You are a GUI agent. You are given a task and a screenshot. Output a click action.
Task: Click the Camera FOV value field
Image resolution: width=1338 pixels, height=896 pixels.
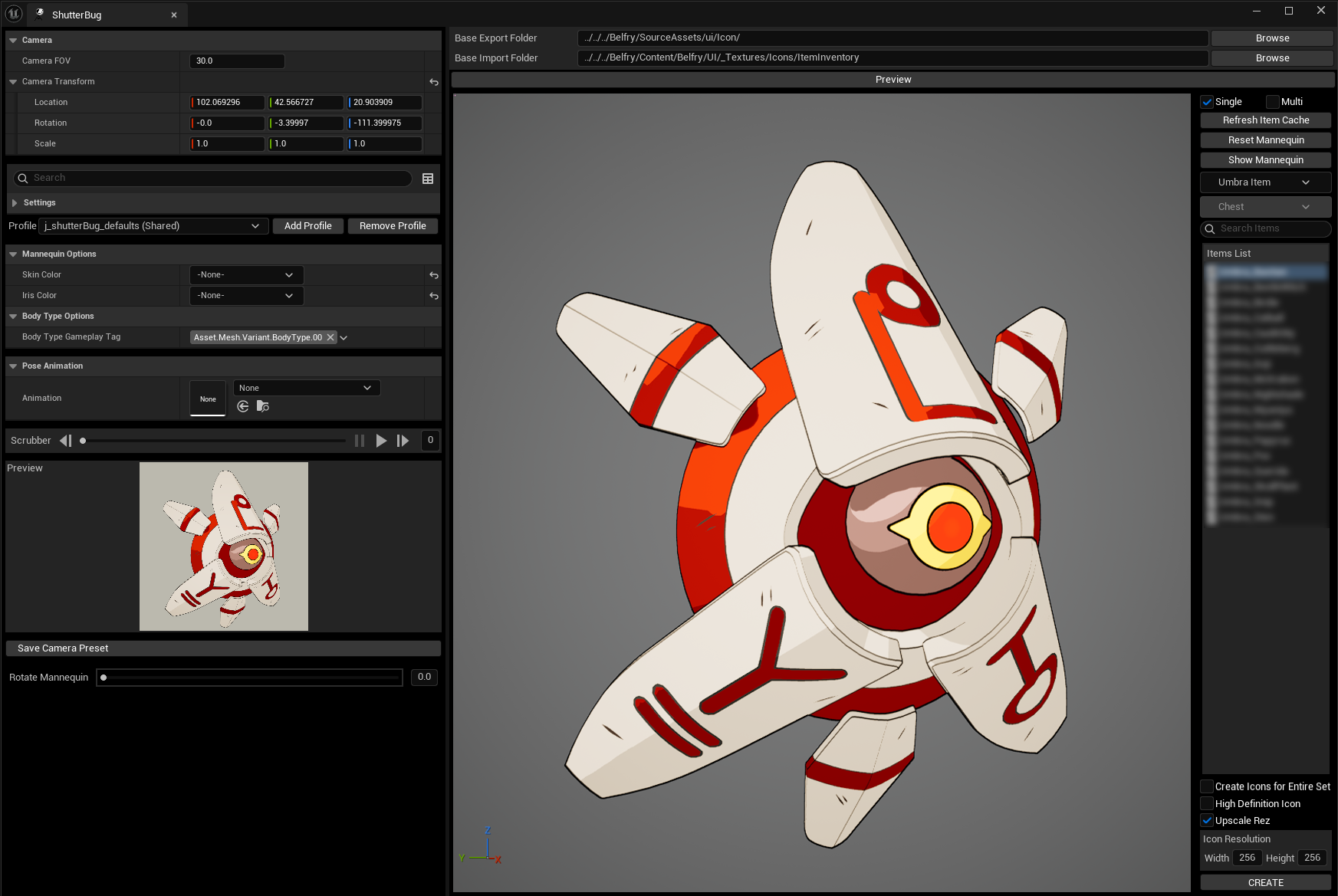[237, 61]
